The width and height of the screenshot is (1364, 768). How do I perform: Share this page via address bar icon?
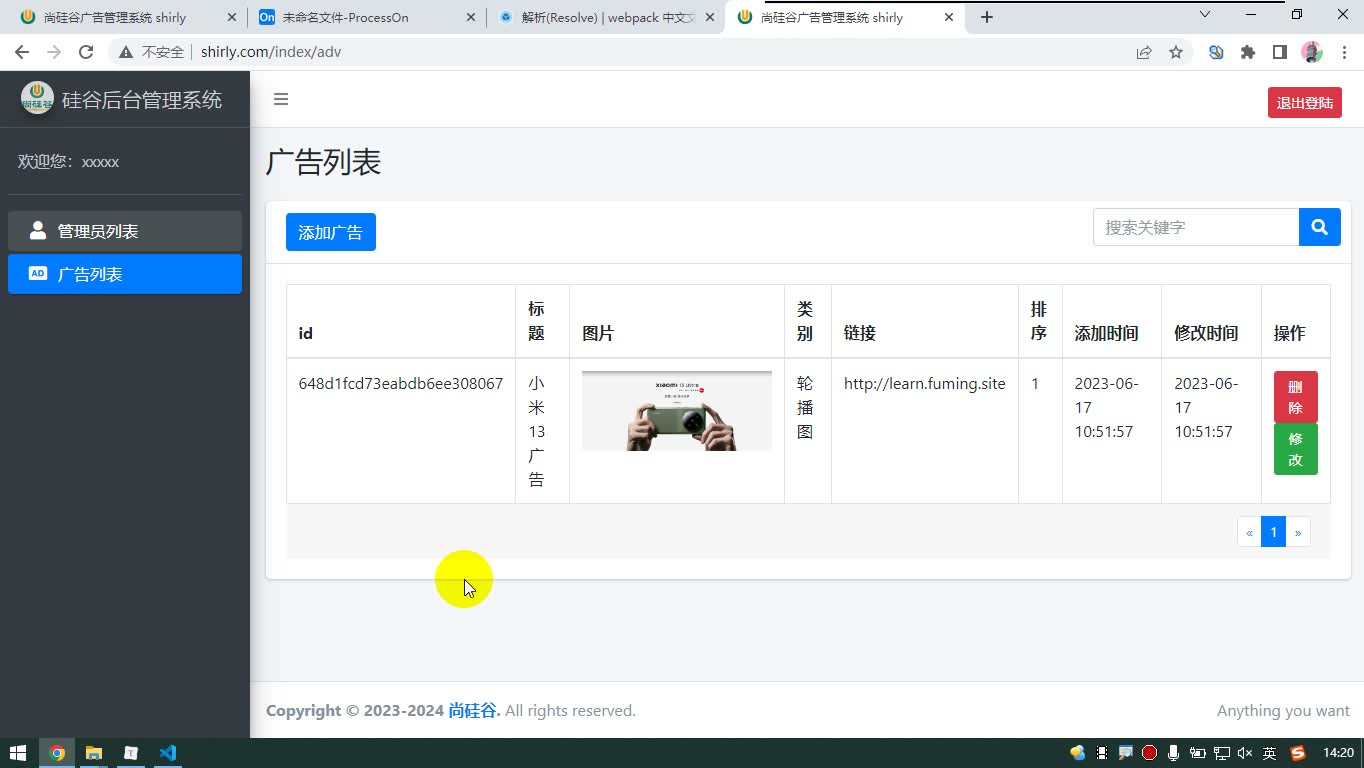pos(1144,52)
